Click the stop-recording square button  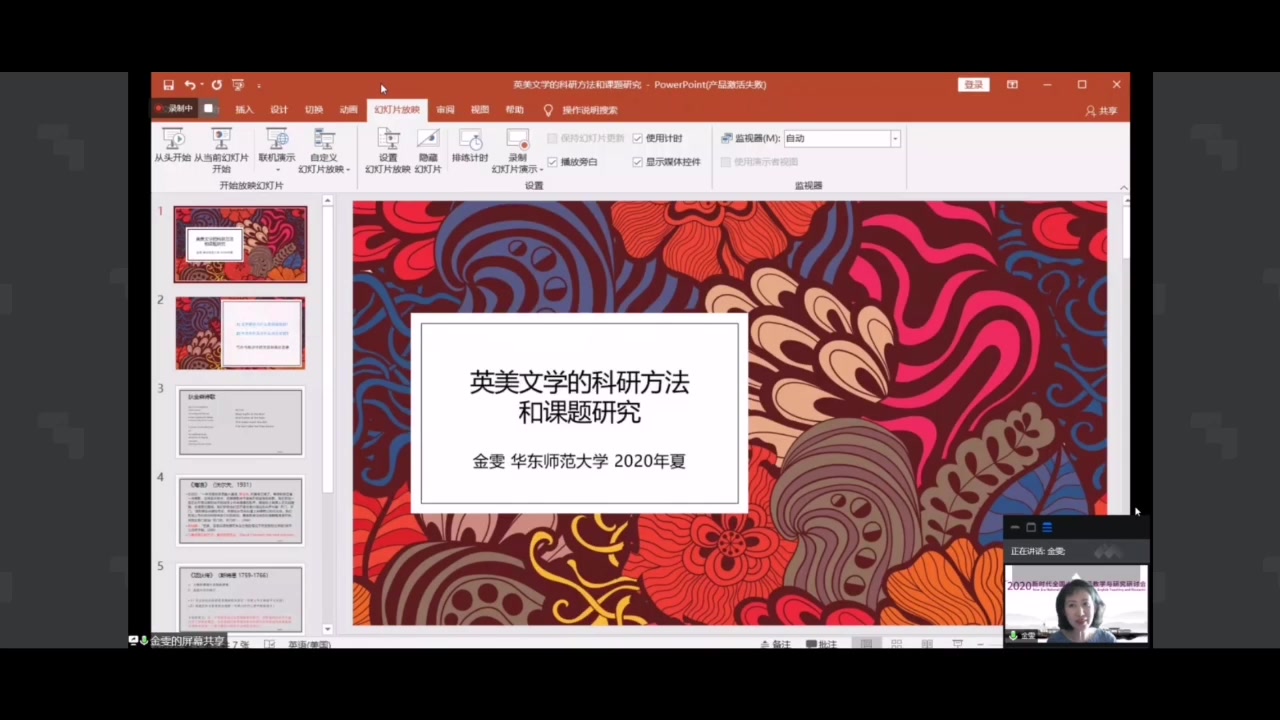click(x=208, y=108)
